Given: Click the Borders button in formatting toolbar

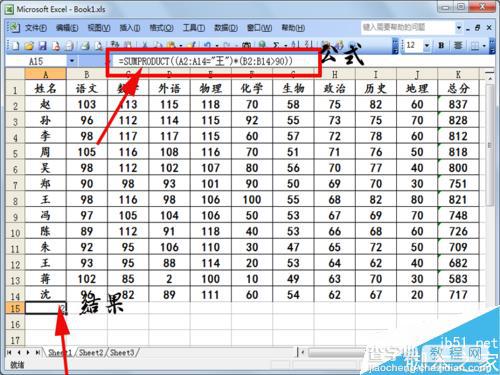Looking at the screenshot, I should (475, 46).
